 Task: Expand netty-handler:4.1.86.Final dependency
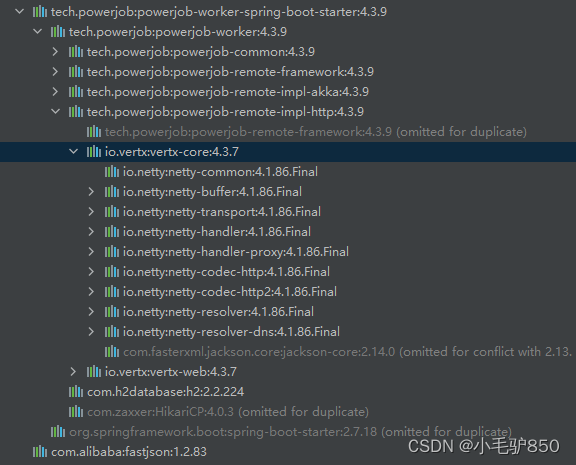click(x=91, y=232)
